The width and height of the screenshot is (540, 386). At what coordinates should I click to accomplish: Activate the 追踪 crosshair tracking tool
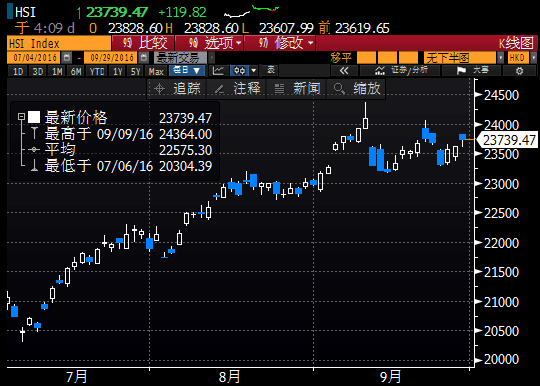click(x=177, y=88)
